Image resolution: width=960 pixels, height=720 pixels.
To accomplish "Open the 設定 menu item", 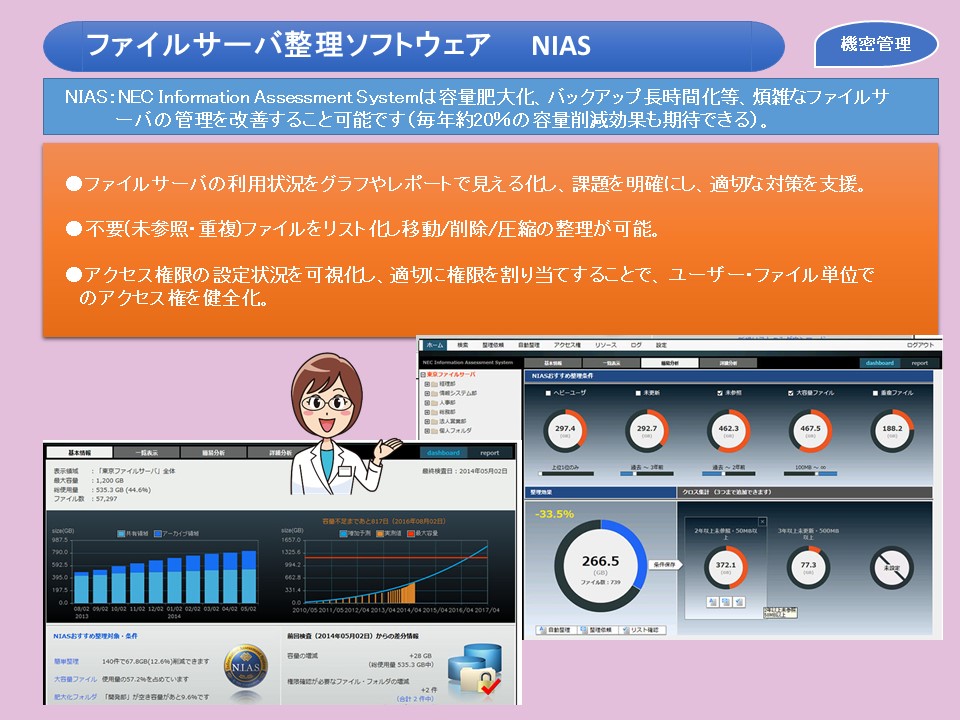I will pos(661,345).
